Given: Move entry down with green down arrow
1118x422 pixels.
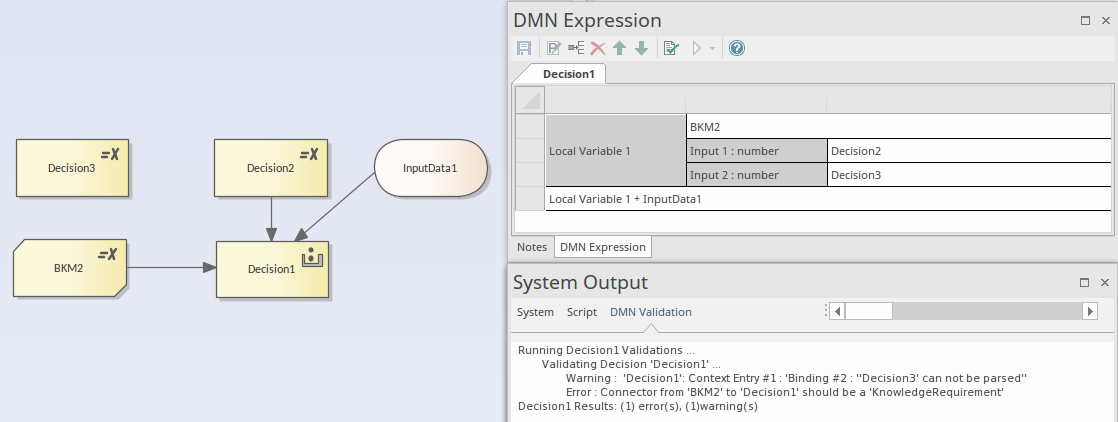Looking at the screenshot, I should pyautogui.click(x=641, y=48).
